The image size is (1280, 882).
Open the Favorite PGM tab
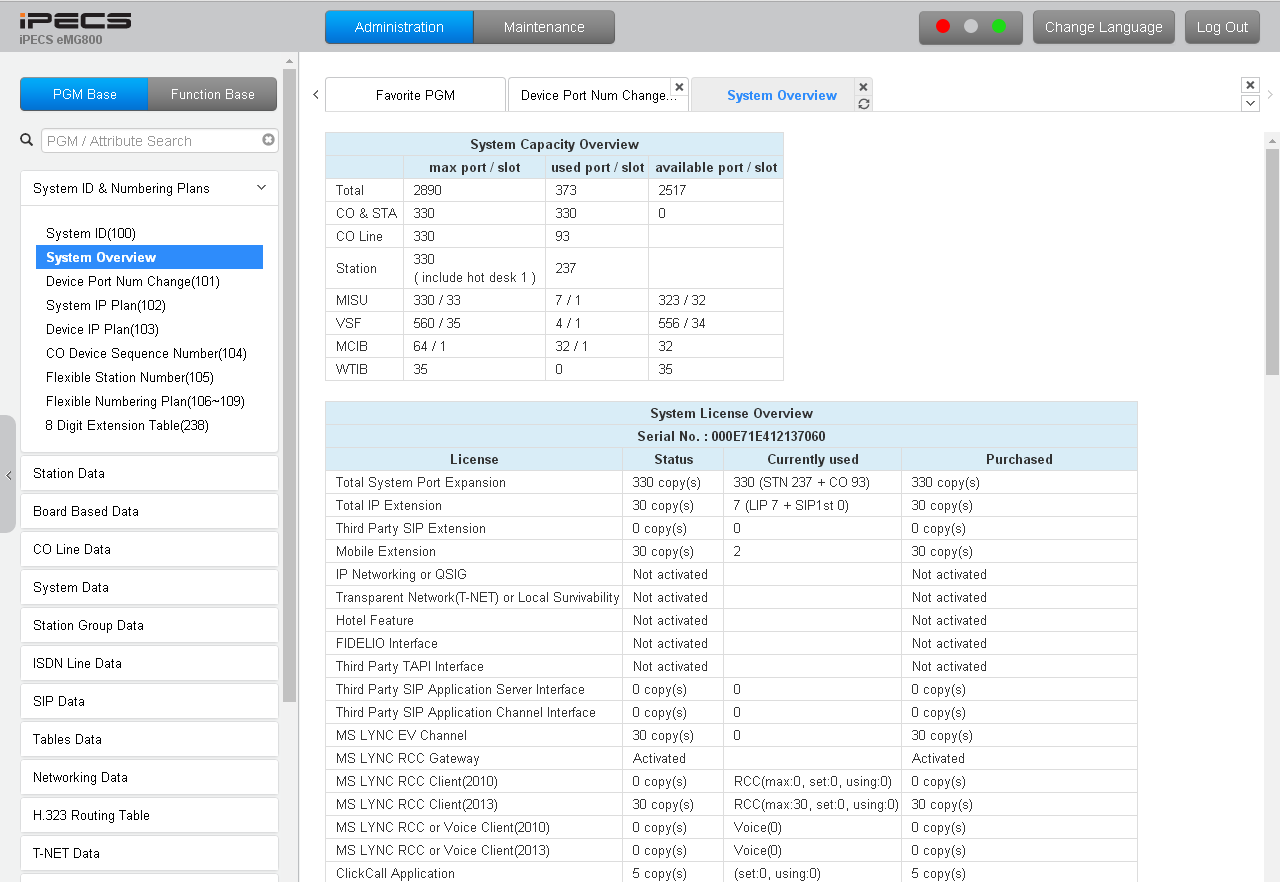point(415,95)
